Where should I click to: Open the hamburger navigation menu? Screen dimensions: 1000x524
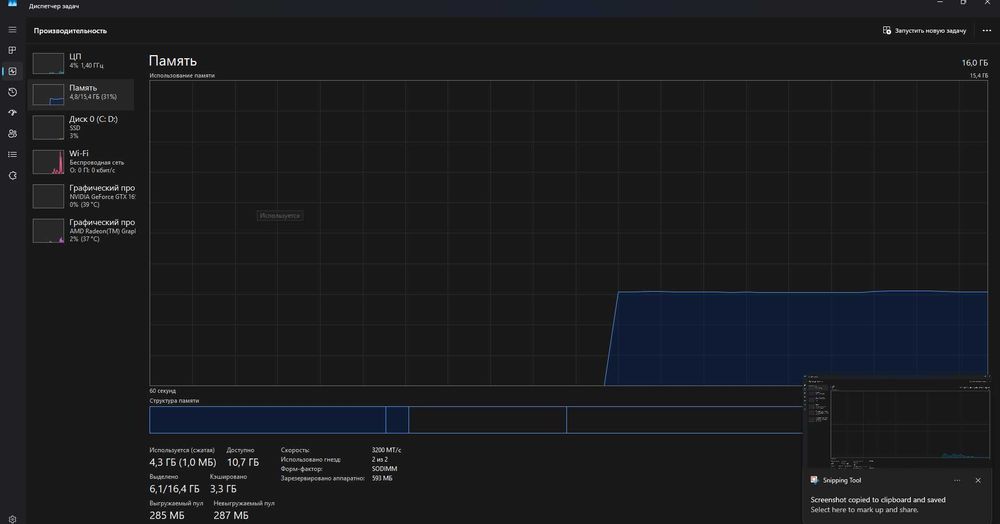coord(12,29)
